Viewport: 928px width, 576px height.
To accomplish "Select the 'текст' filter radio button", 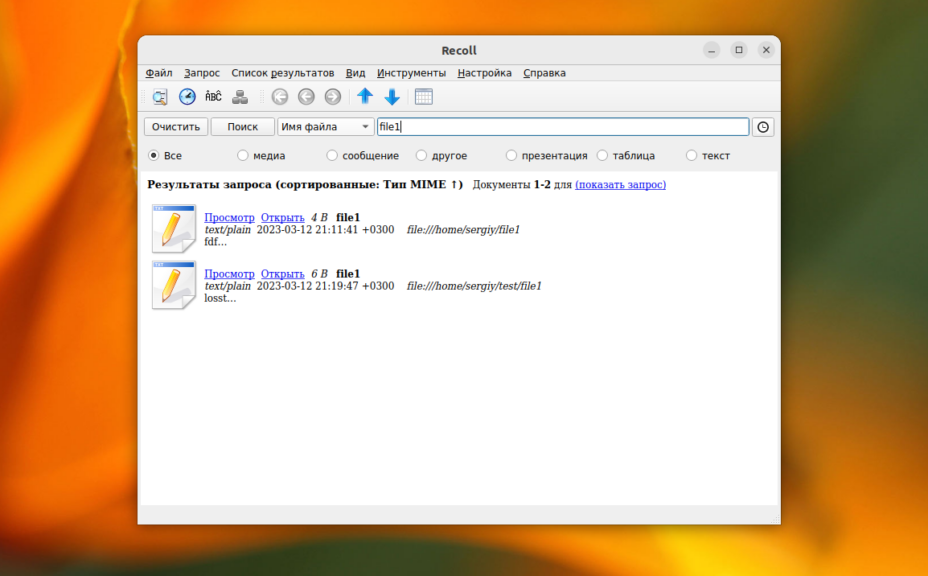I will pyautogui.click(x=692, y=156).
